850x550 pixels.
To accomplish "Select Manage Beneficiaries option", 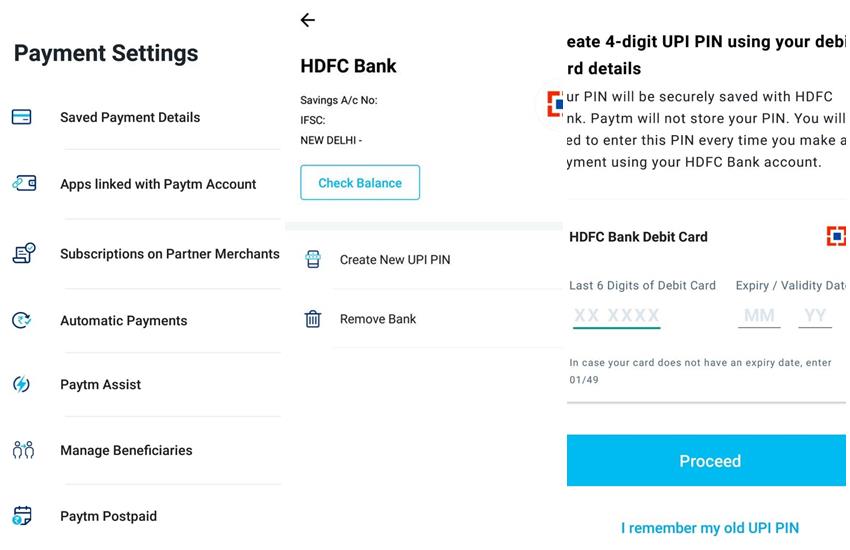I will (x=126, y=450).
